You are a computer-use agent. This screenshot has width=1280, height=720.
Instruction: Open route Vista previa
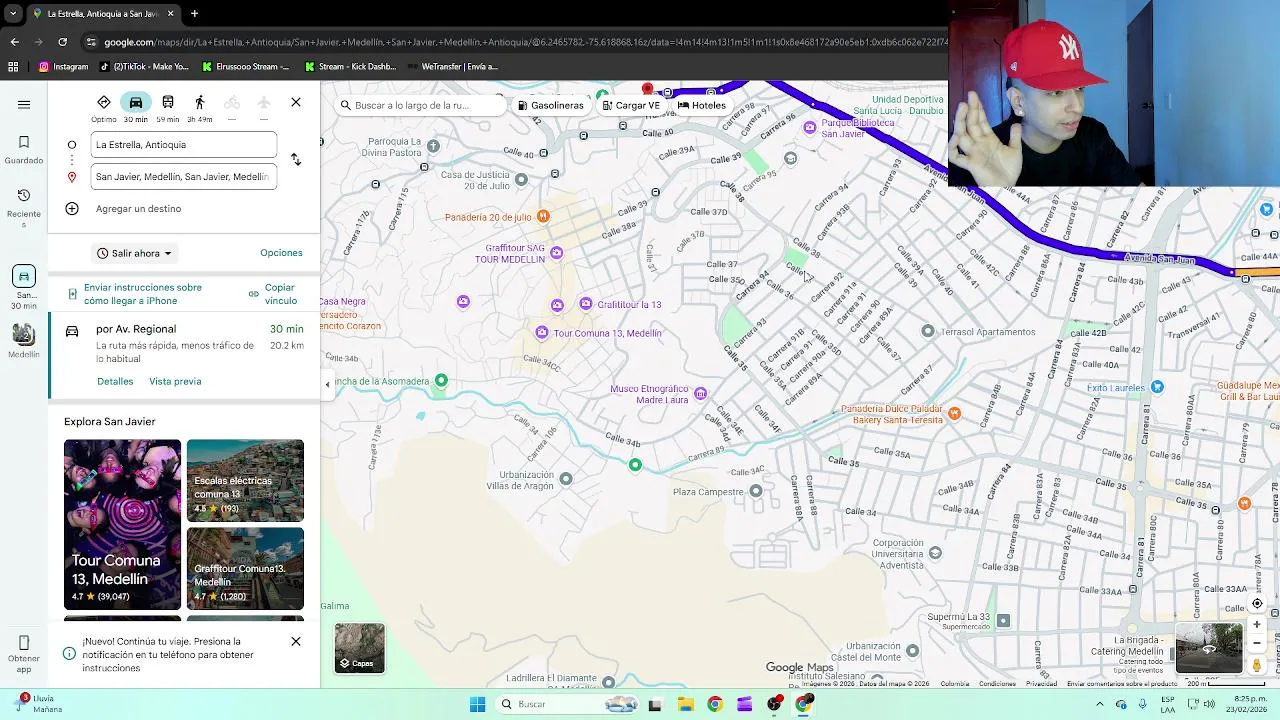pos(175,381)
